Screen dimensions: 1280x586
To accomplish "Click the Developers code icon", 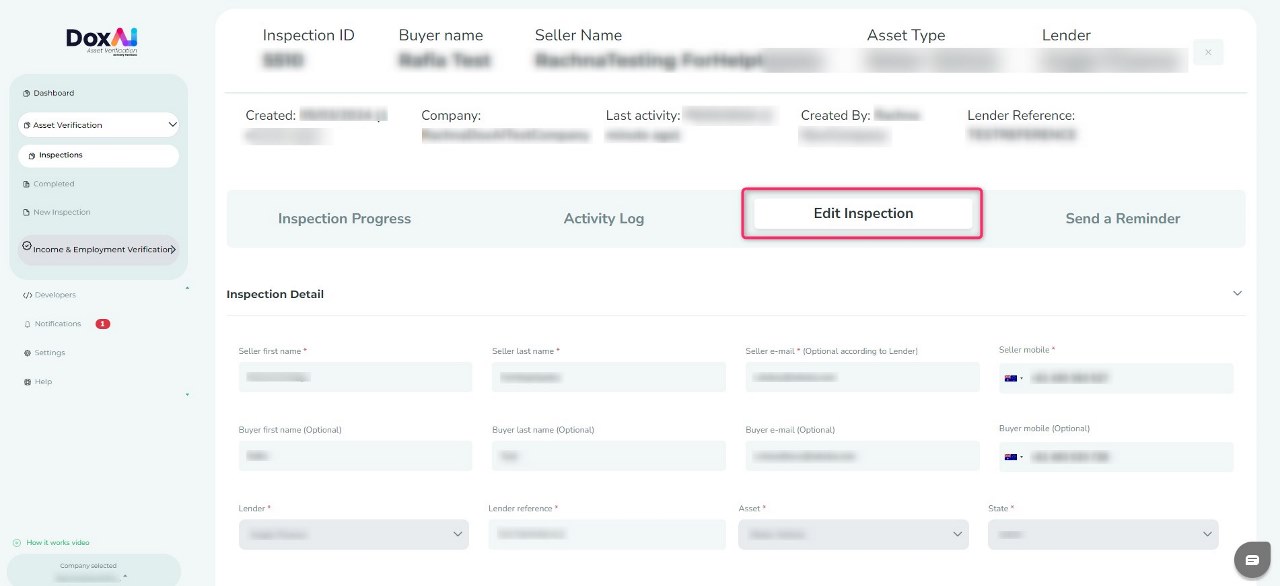I will coord(27,295).
